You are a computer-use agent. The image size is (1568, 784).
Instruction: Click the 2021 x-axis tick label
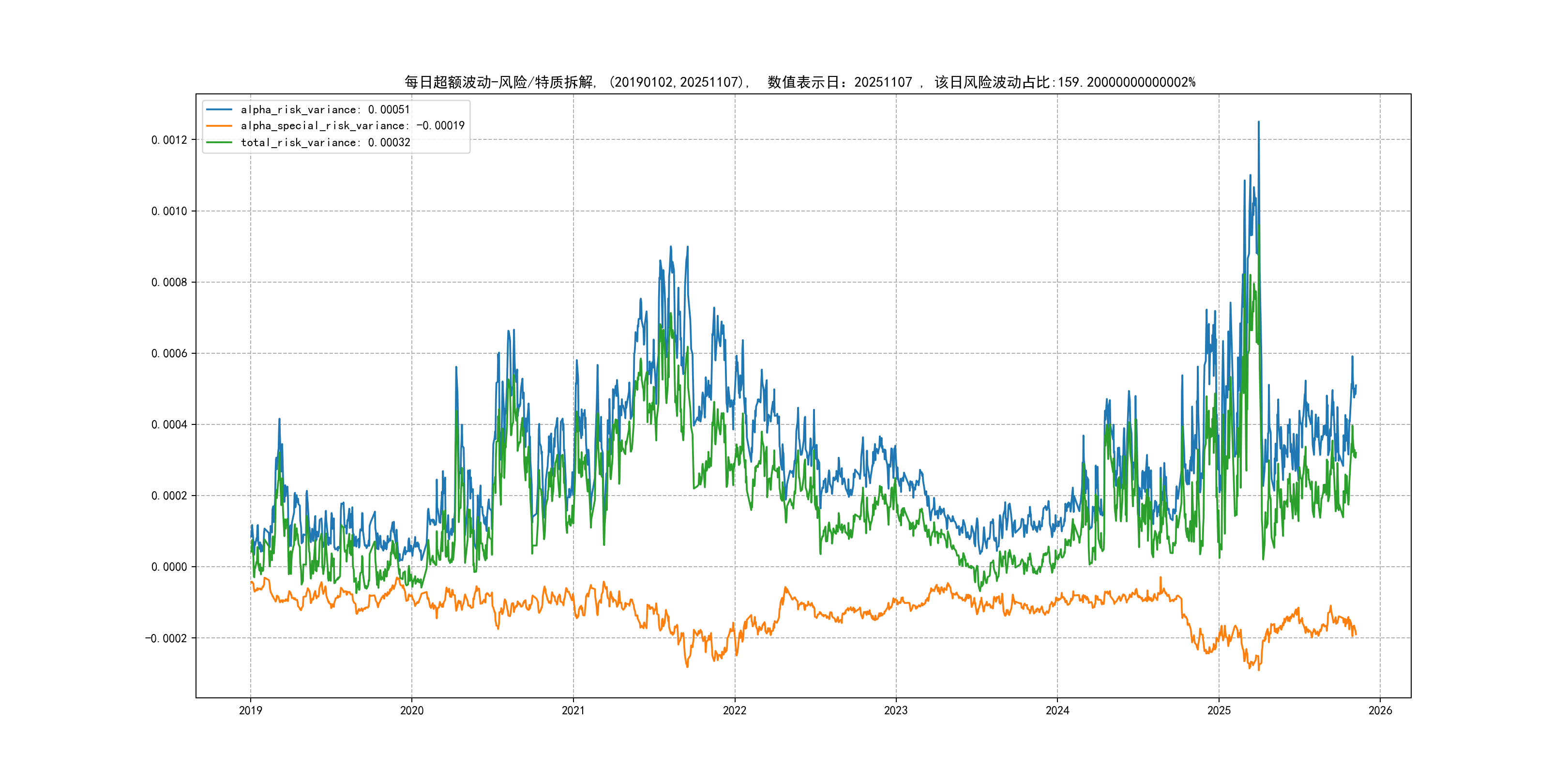[573, 710]
